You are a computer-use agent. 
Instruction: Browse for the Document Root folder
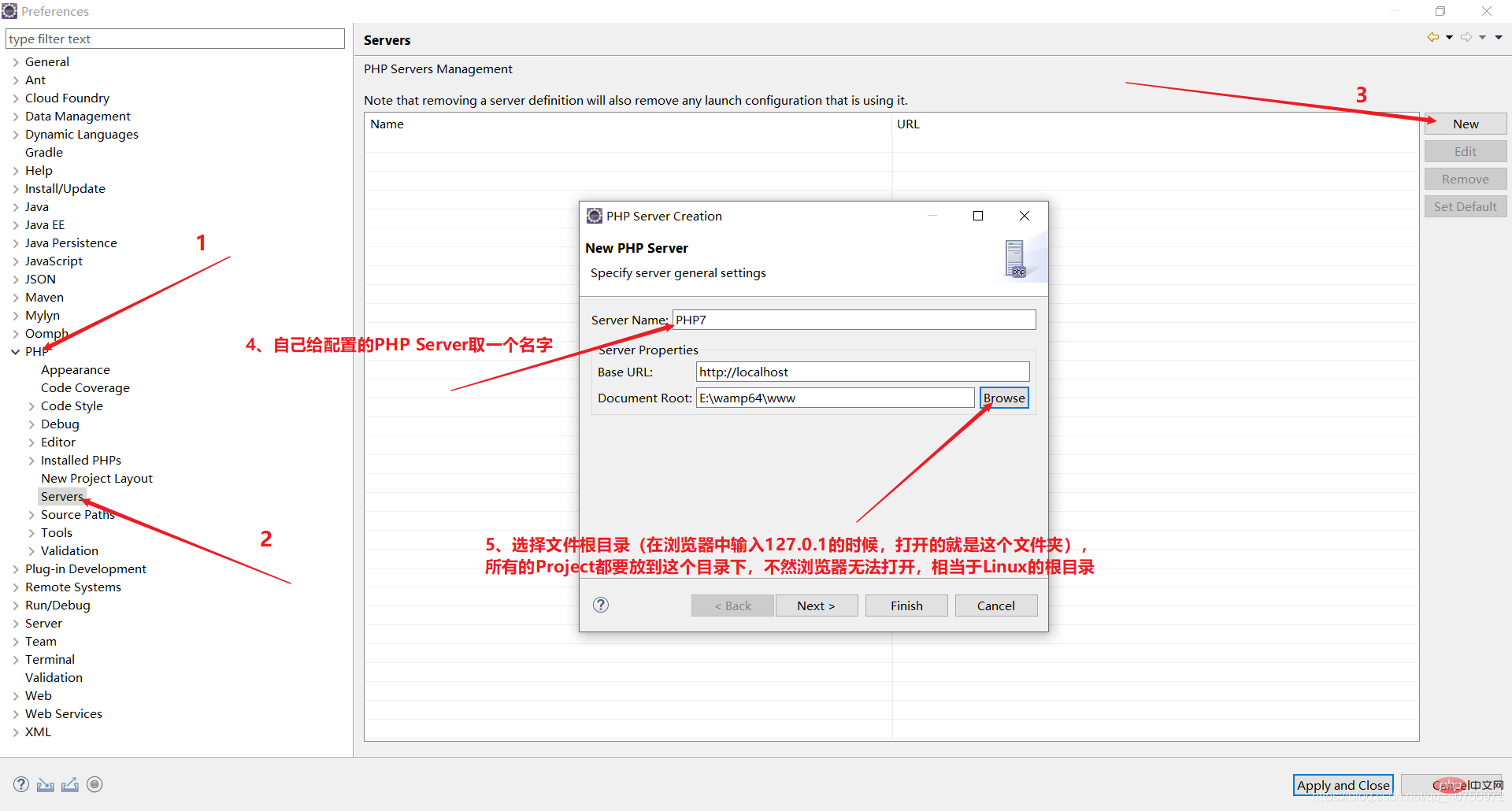pyautogui.click(x=1004, y=398)
